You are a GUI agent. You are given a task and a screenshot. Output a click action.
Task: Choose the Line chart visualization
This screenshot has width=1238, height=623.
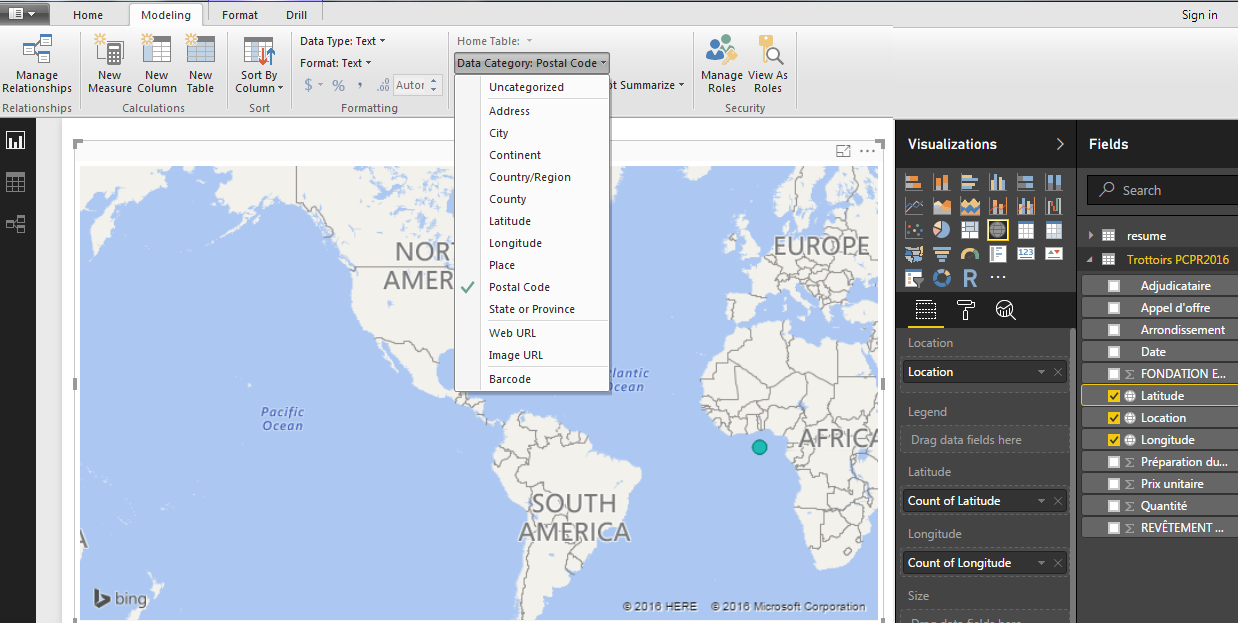pos(914,206)
